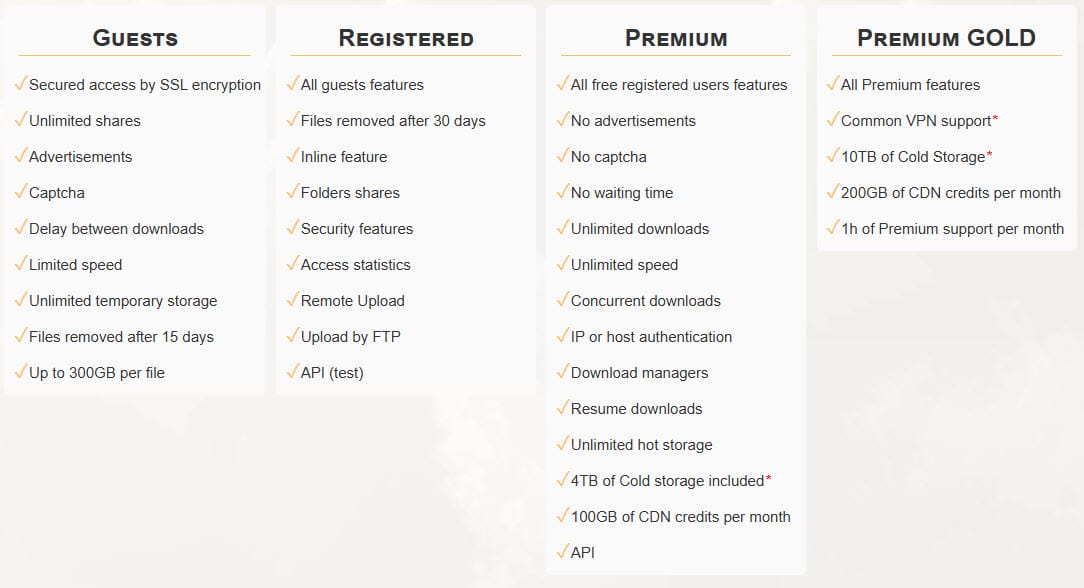Select the Registered plan heading
1084x588 pixels.
(406, 39)
